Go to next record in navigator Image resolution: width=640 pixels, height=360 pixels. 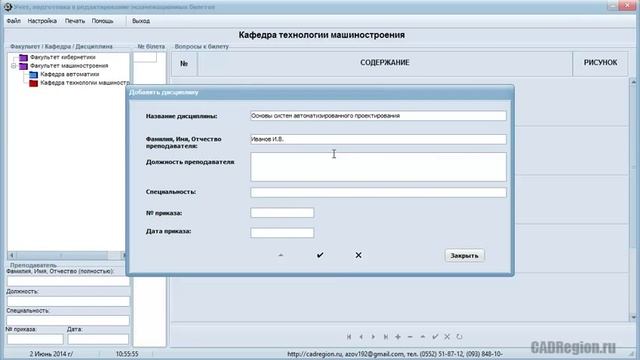[373, 337]
